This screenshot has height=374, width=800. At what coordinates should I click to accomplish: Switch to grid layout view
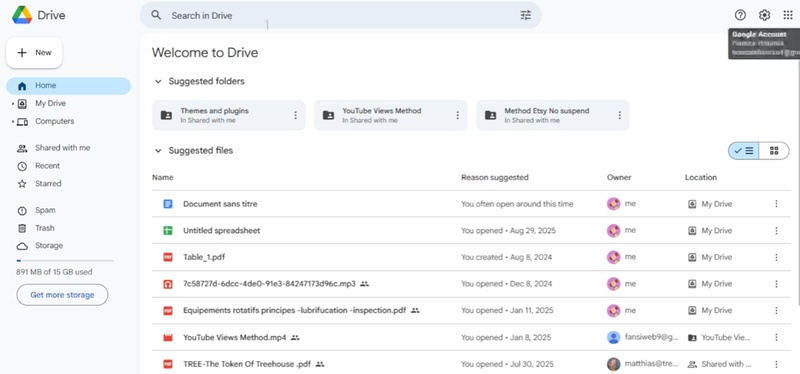[x=774, y=151]
